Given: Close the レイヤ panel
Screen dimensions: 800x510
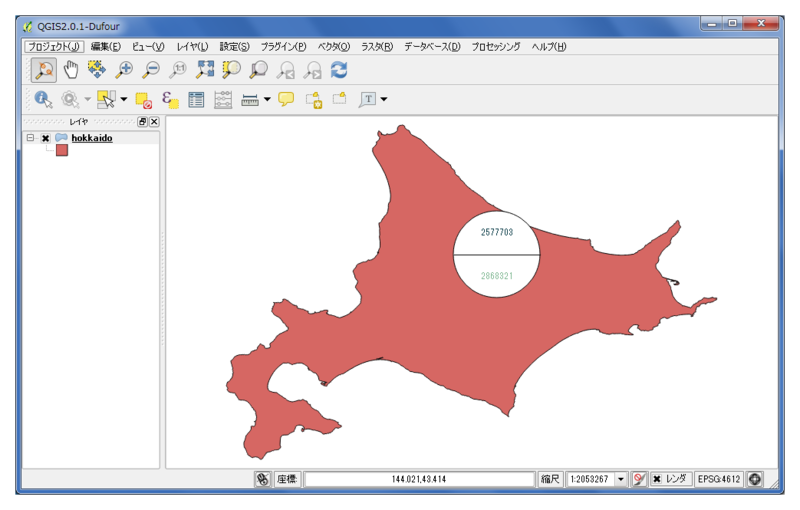Looking at the screenshot, I should tap(154, 121).
